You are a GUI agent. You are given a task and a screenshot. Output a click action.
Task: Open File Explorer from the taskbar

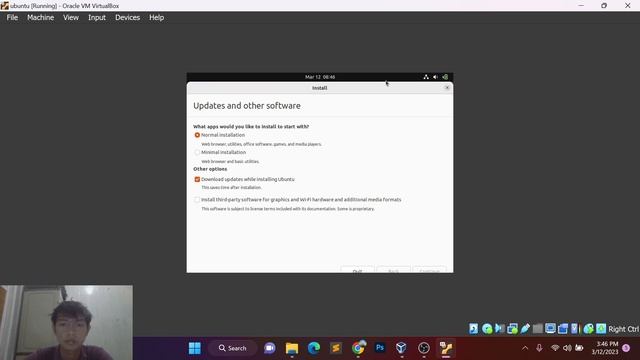(292, 348)
